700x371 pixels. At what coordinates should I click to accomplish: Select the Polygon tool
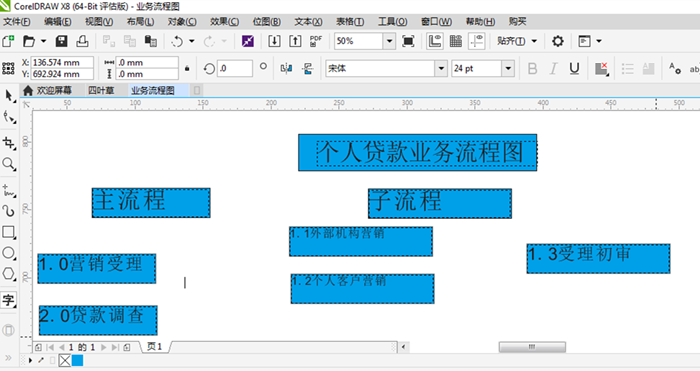click(9, 274)
